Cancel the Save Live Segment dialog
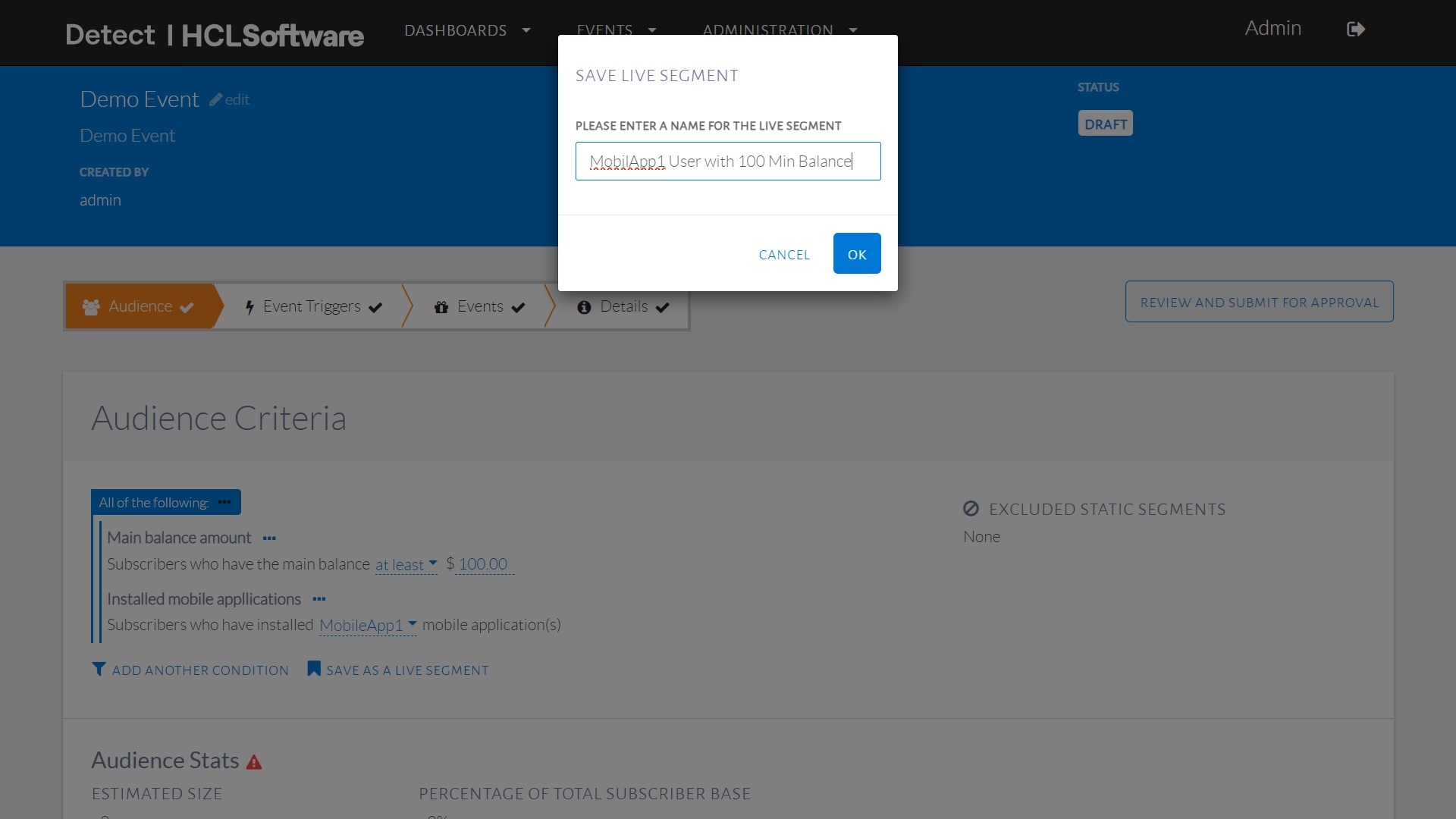The width and height of the screenshot is (1456, 819). click(784, 255)
